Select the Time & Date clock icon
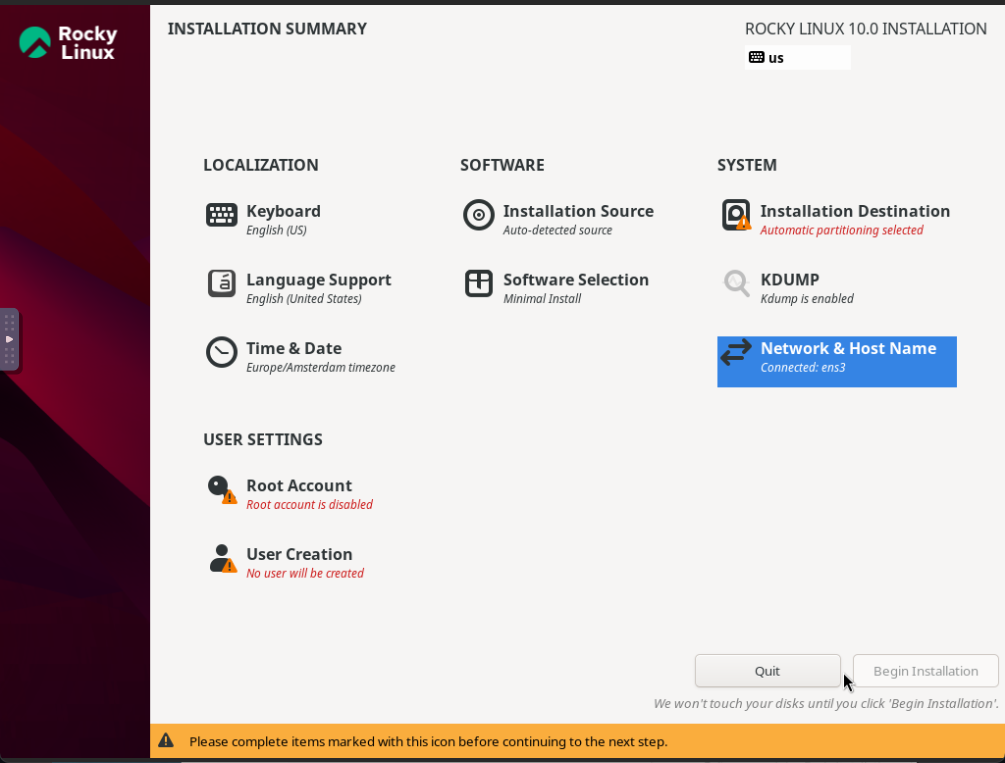The width and height of the screenshot is (1005, 763). (221, 352)
